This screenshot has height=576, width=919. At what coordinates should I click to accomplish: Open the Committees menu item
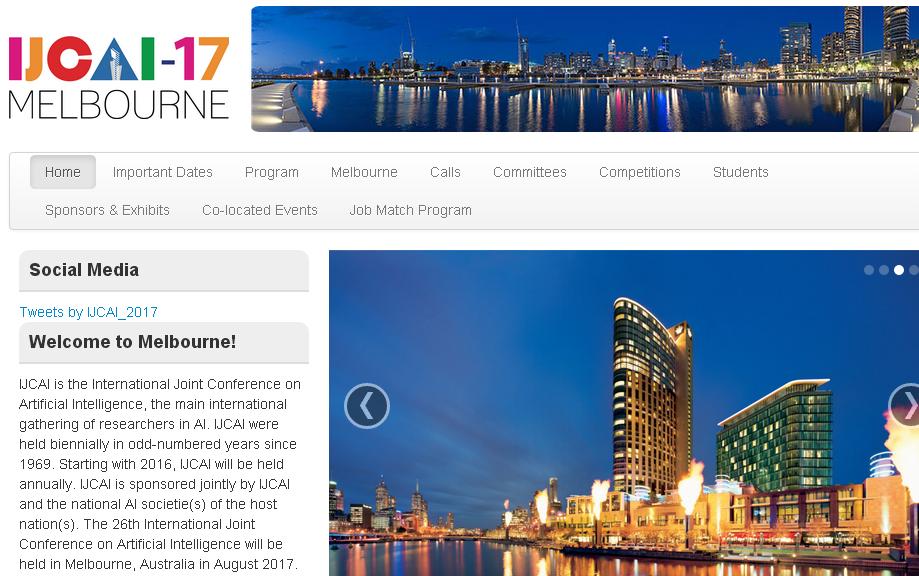coord(530,172)
